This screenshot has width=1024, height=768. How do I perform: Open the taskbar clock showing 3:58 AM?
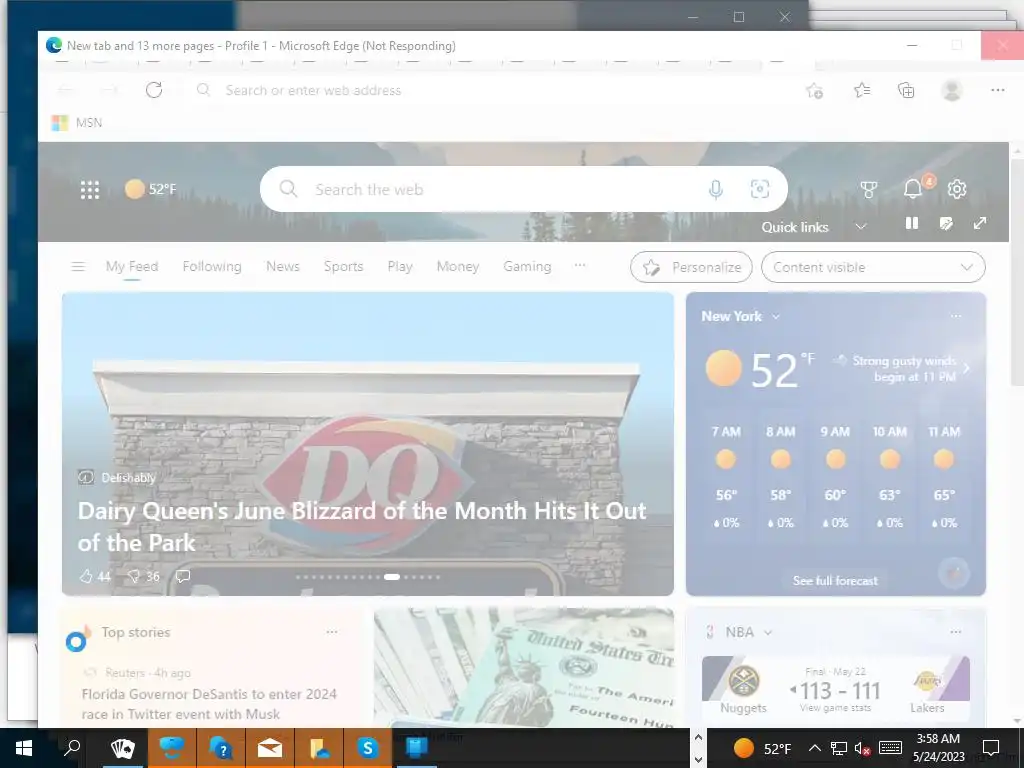(938, 748)
